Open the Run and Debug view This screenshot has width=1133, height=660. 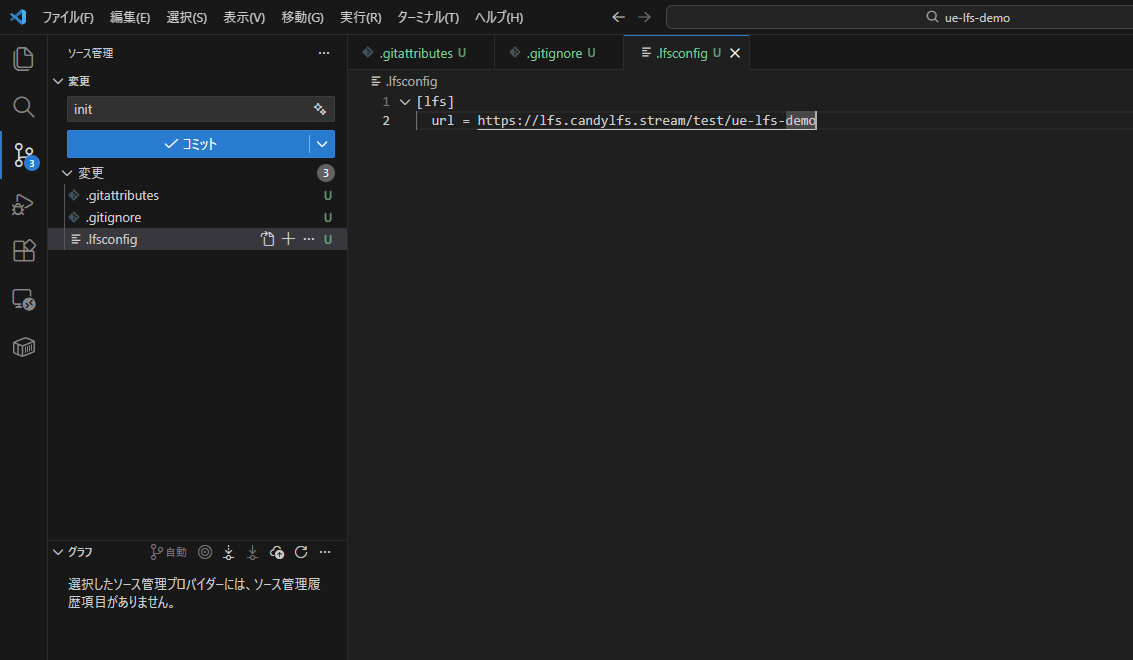pyautogui.click(x=23, y=204)
